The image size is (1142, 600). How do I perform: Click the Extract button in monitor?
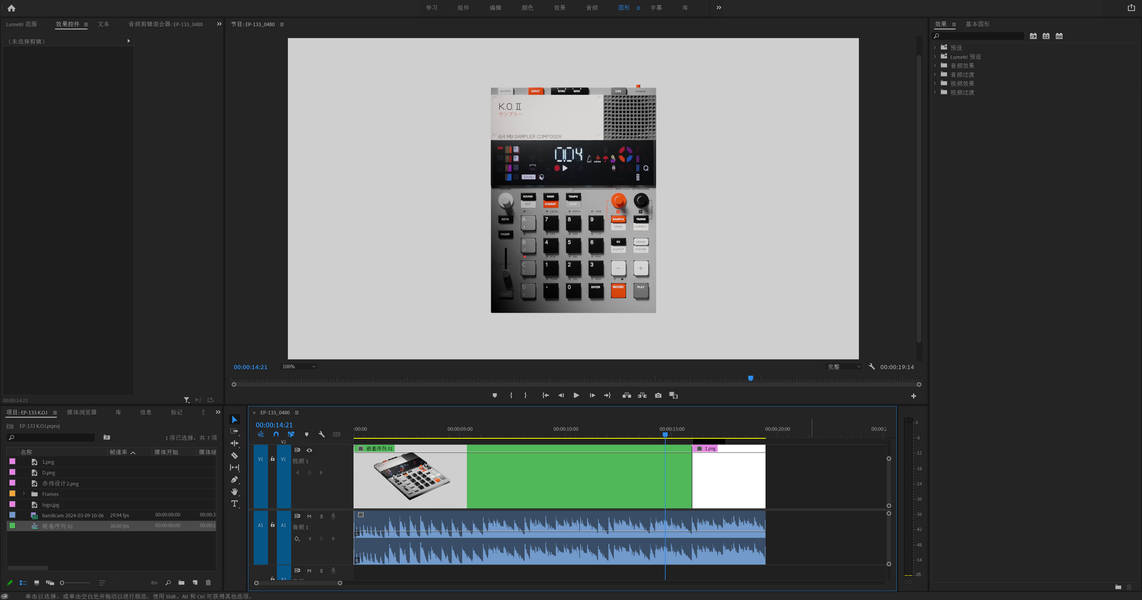pos(642,395)
